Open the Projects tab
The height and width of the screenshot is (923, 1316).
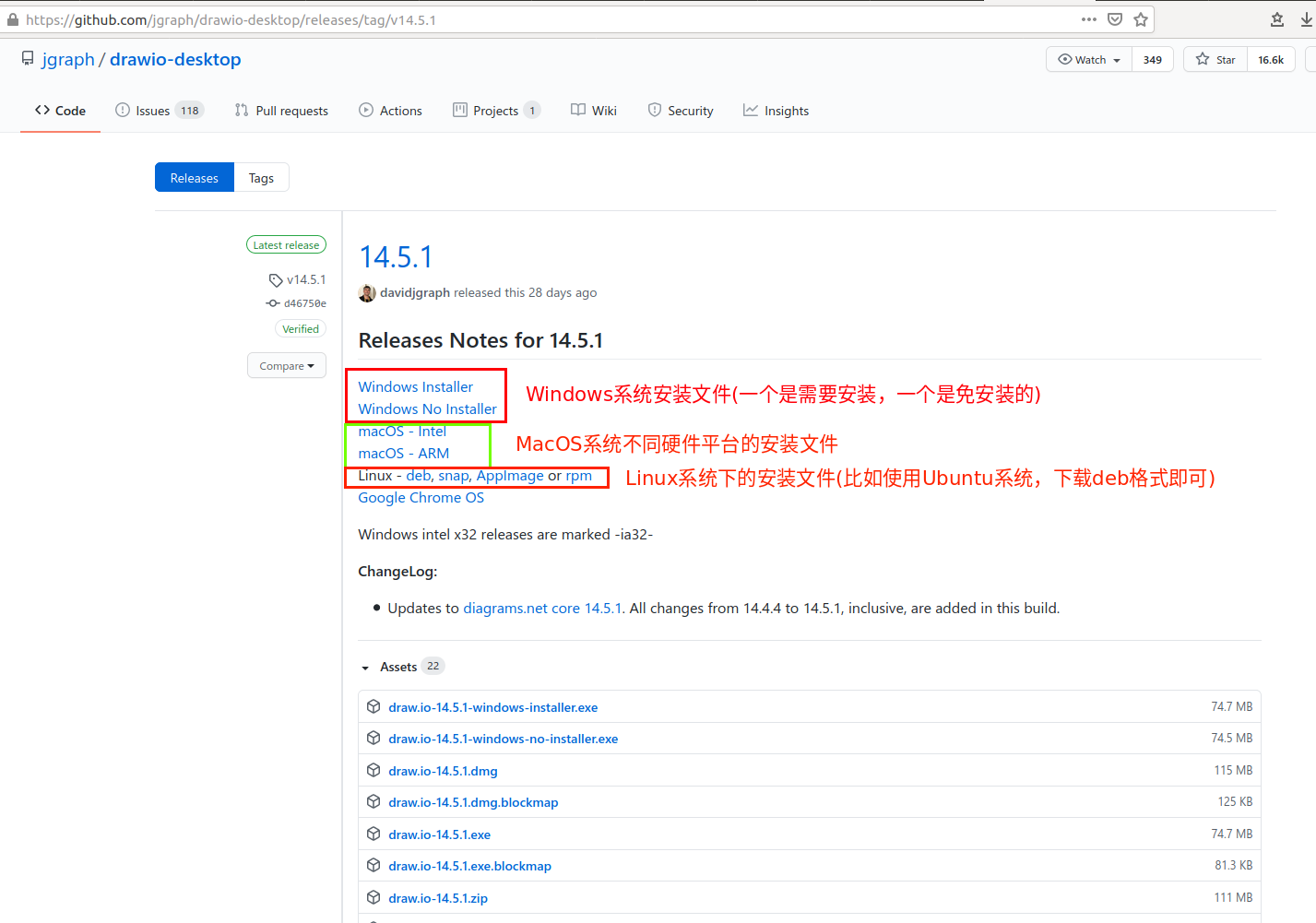coord(496,111)
